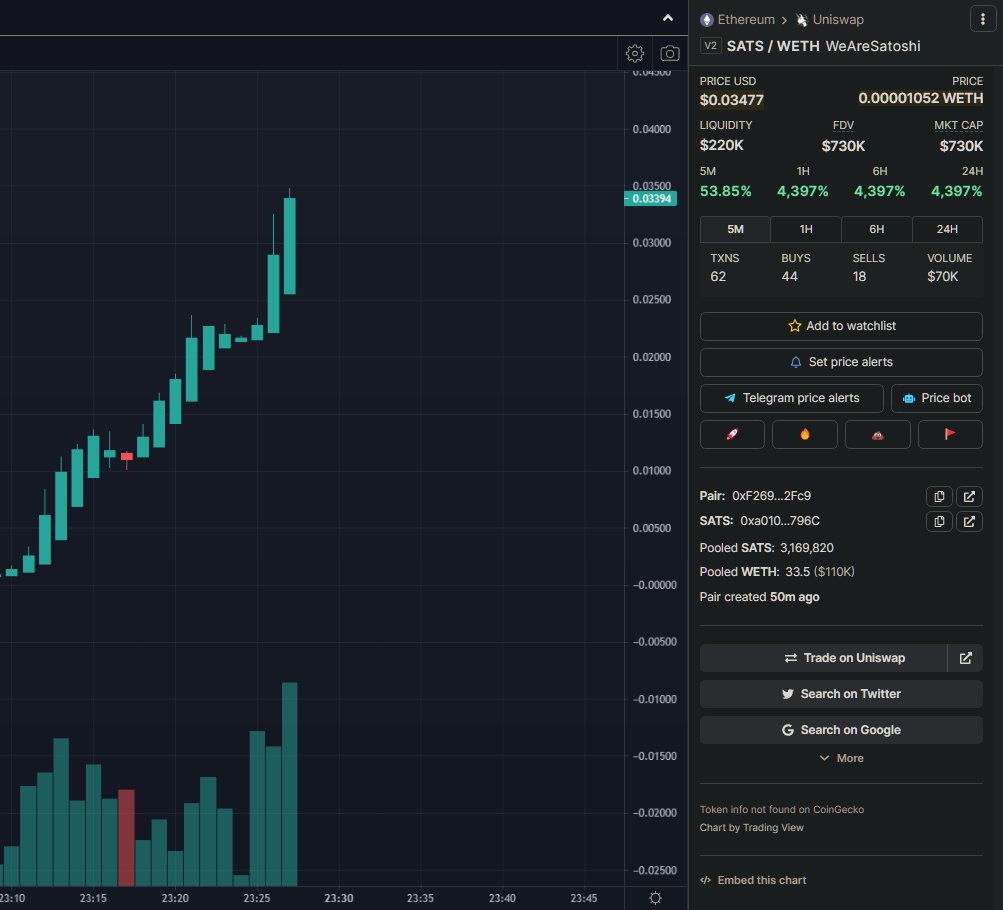Viewport: 1003px width, 910px height.
Task: Click the Twitter bird icon
Action: (x=787, y=694)
